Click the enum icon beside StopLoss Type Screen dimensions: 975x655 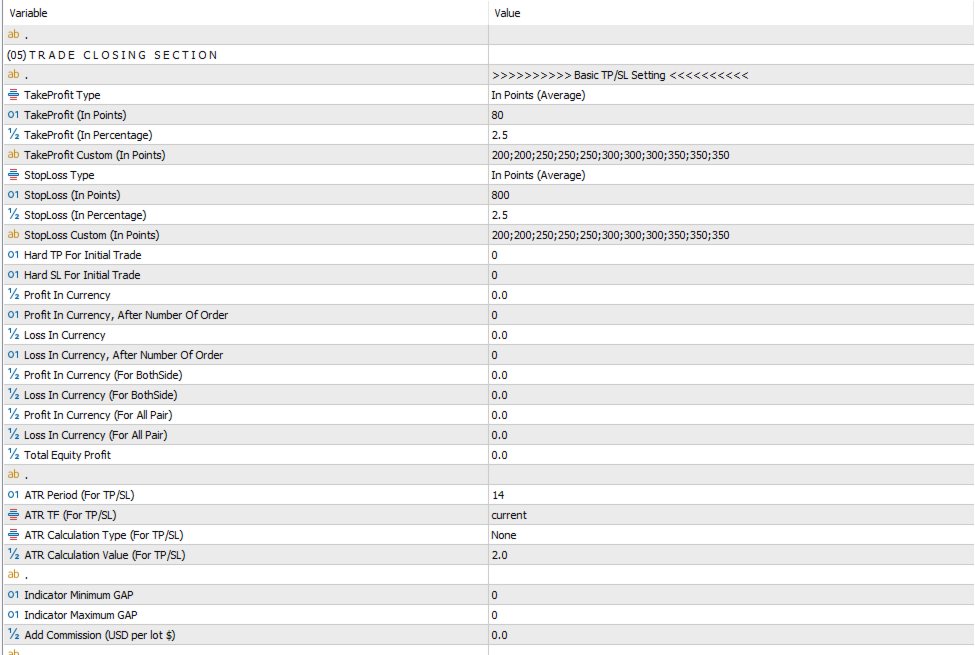[13, 175]
